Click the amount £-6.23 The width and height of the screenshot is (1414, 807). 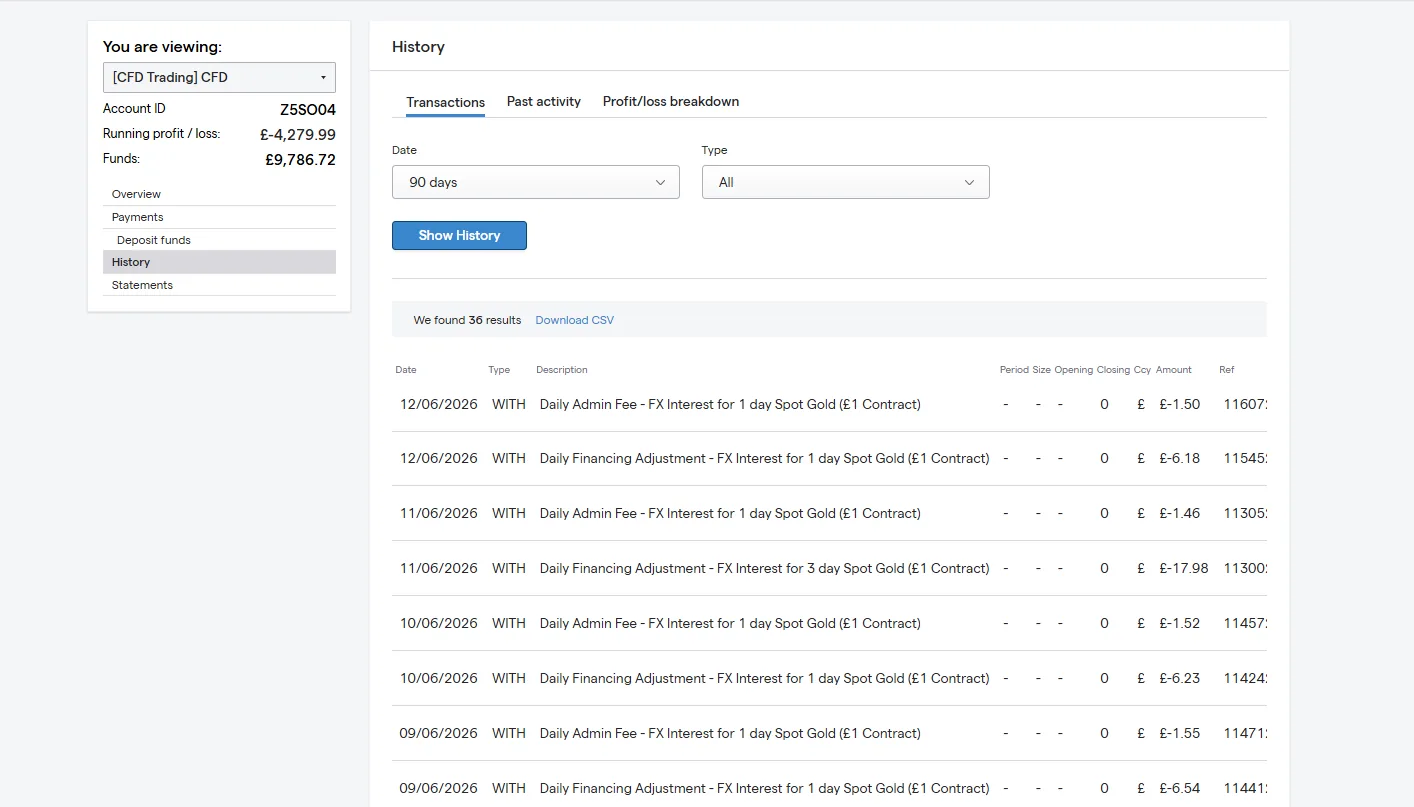[1180, 678]
